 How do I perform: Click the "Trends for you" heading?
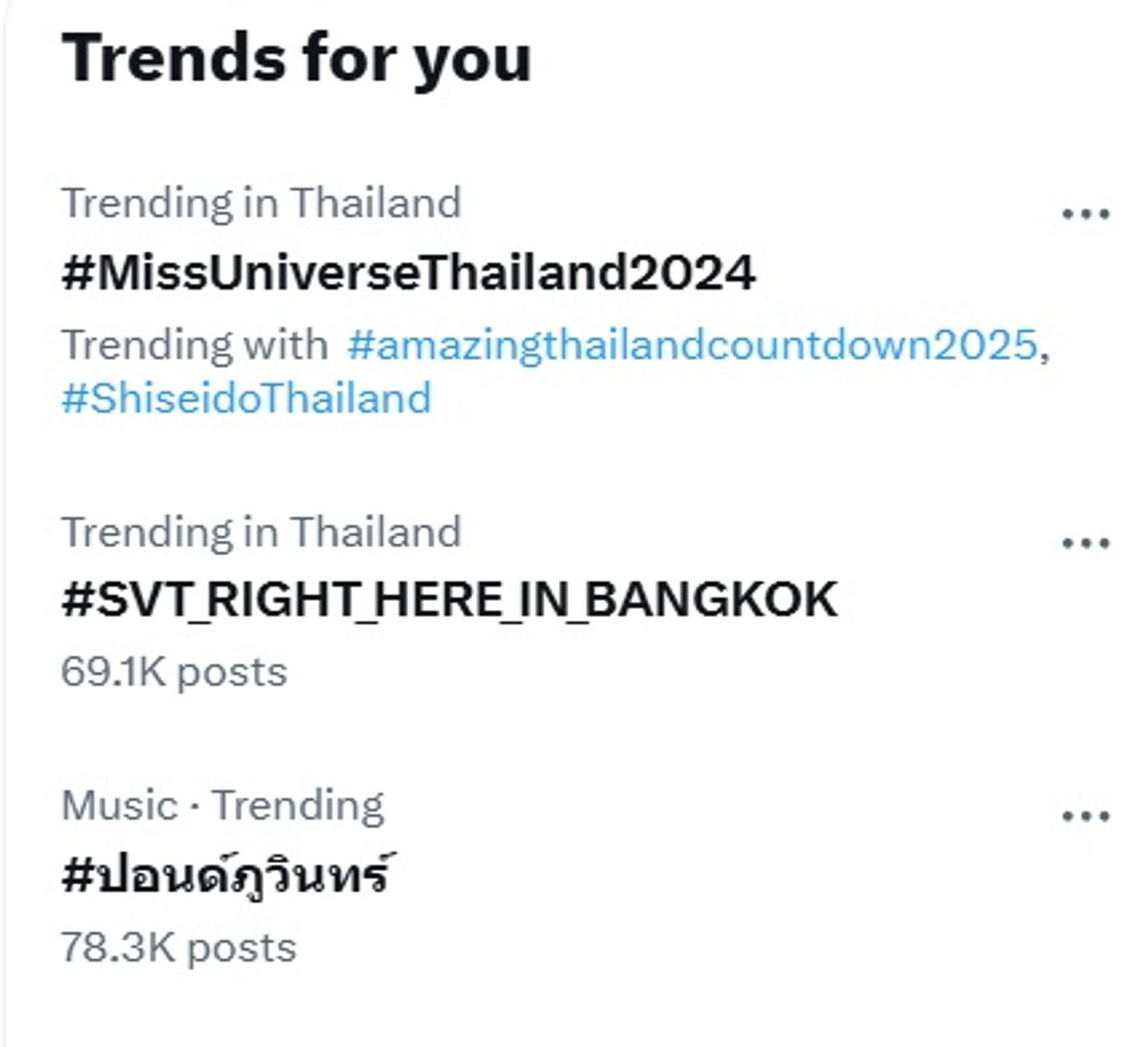(x=296, y=58)
